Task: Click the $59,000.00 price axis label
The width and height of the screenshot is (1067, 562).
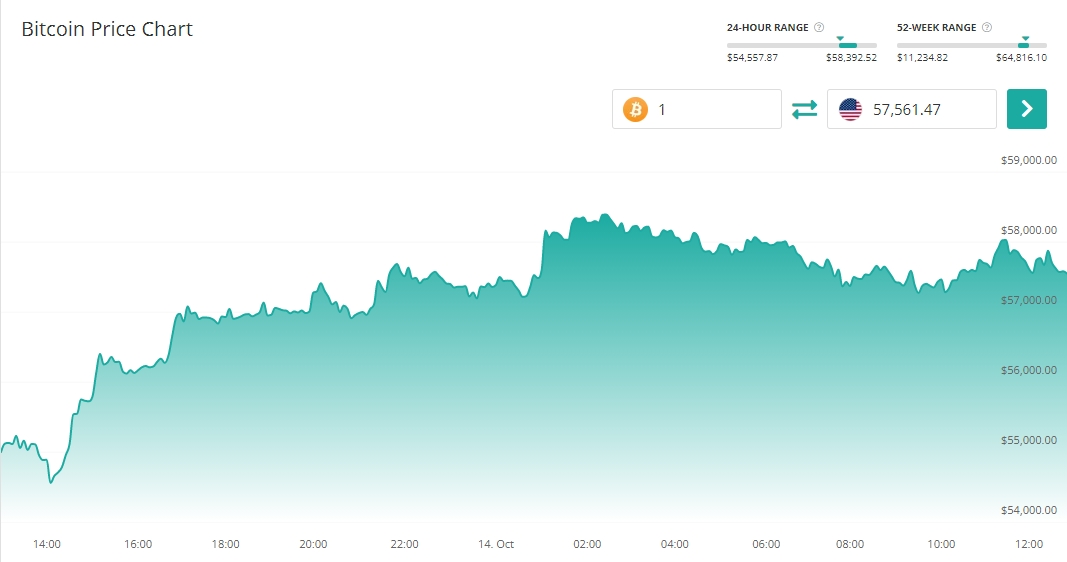Action: coord(1028,160)
